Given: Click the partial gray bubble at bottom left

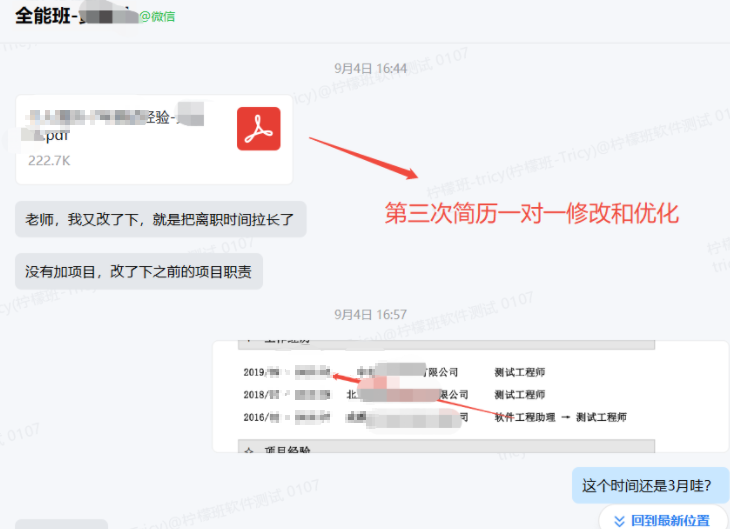Looking at the screenshot, I should tap(62, 523).
